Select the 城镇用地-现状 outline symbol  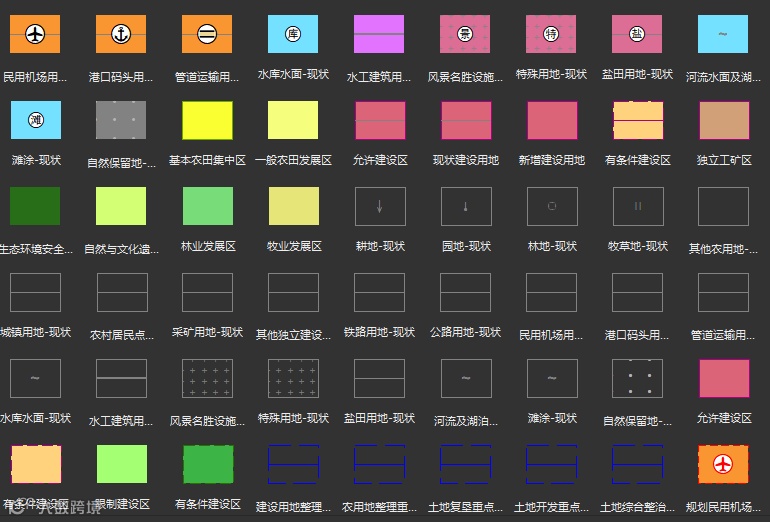click(x=35, y=293)
